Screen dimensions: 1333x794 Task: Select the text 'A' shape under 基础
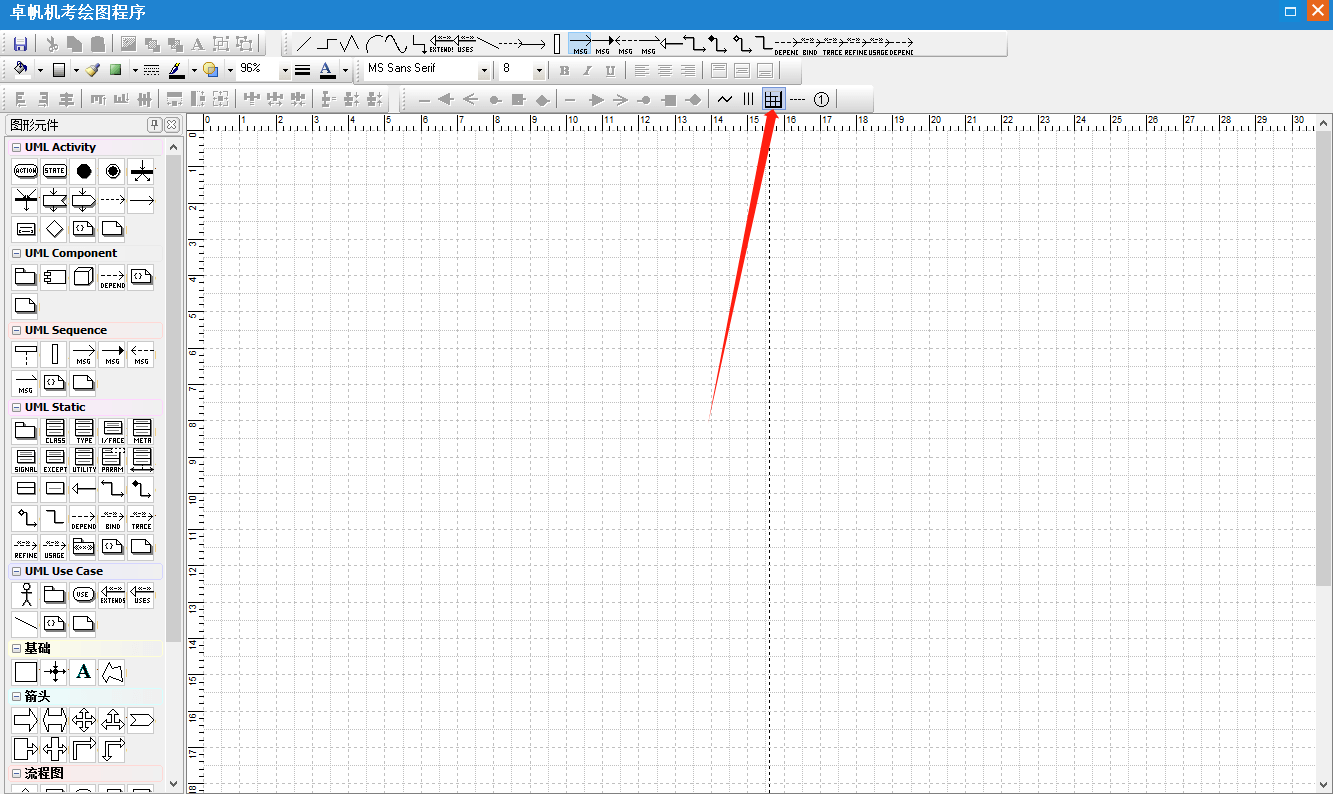[x=84, y=672]
